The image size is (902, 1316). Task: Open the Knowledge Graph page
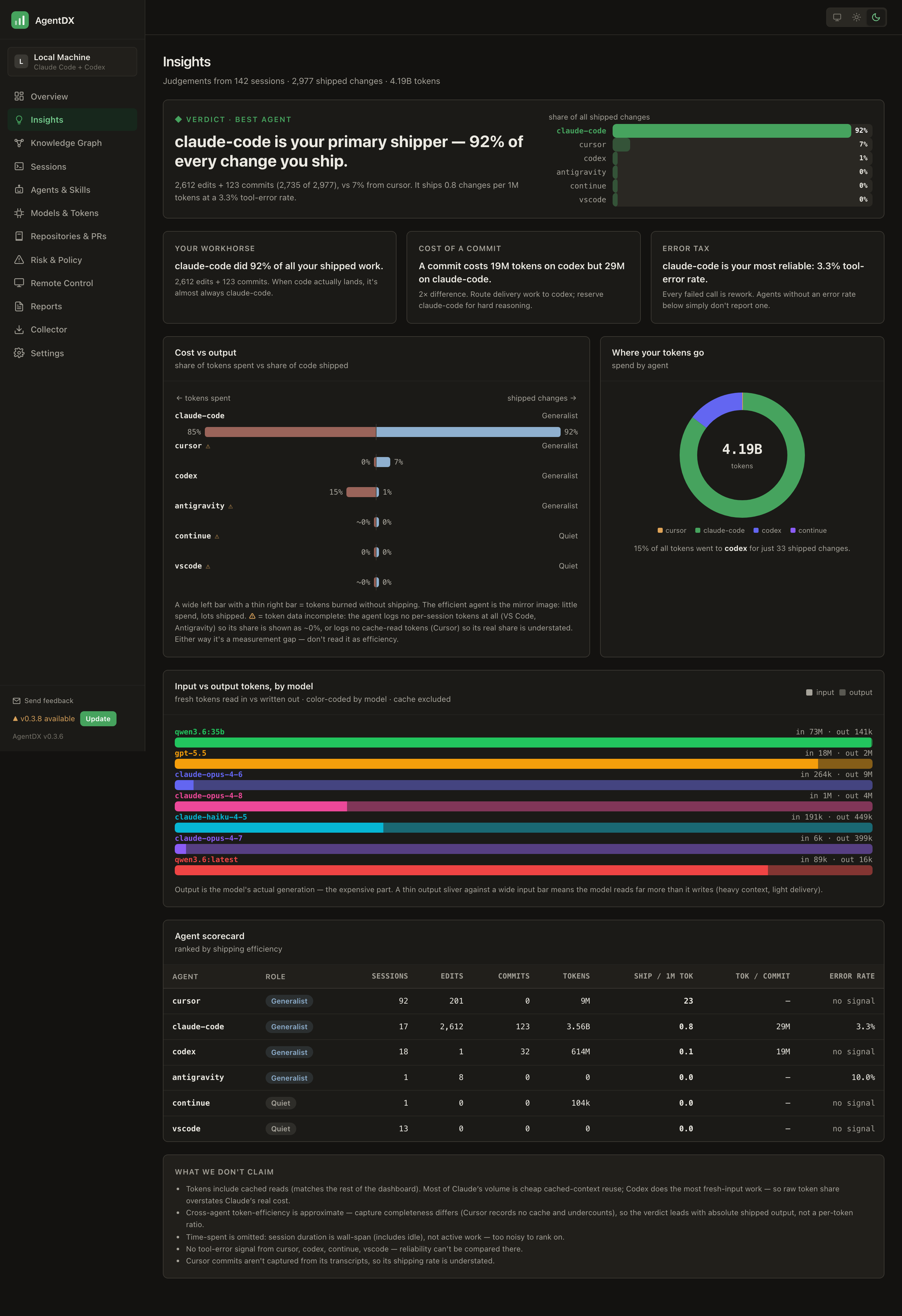72,143
